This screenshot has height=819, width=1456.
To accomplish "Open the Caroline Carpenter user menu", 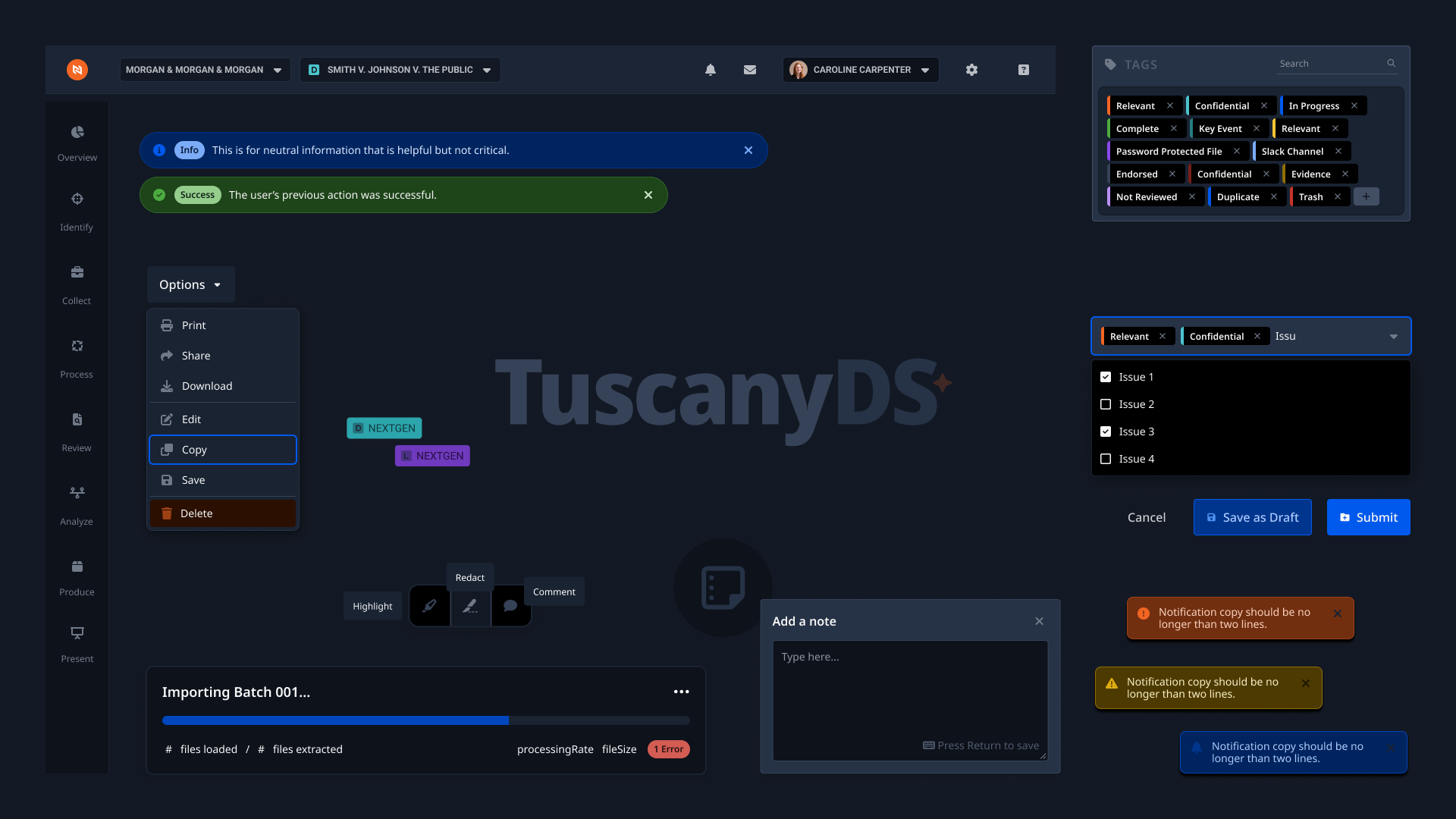I will point(861,70).
